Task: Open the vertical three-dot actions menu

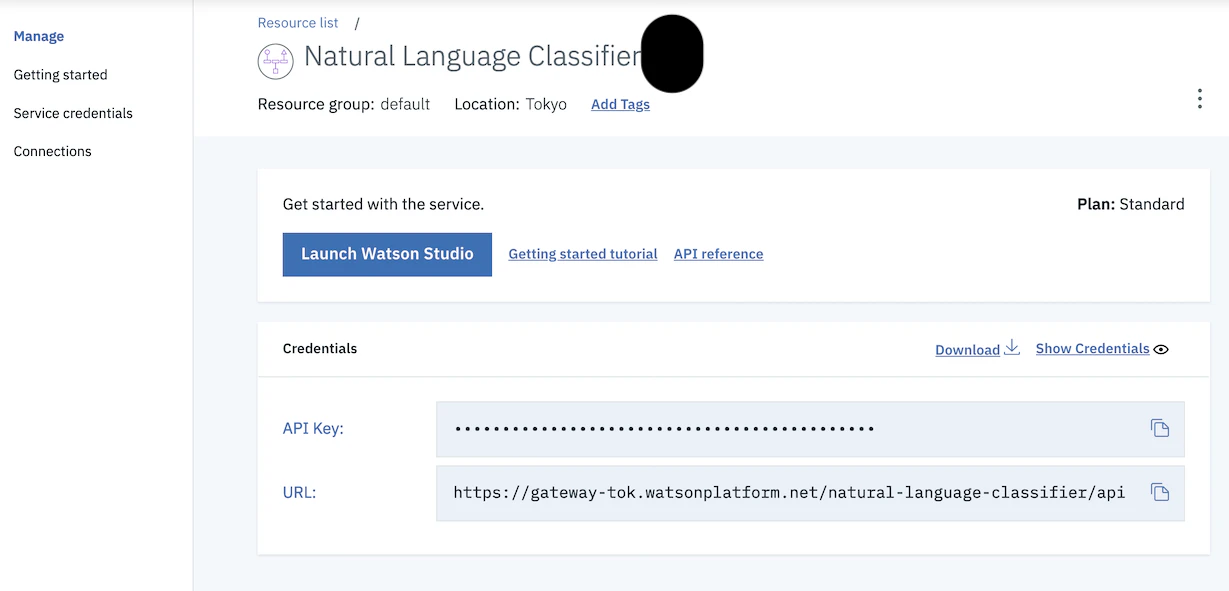Action: pos(1199,99)
